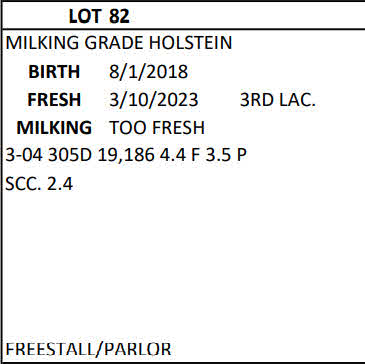The image size is (365, 364).
Task: Select the 19,186 milk production figure
Action: click(126, 156)
